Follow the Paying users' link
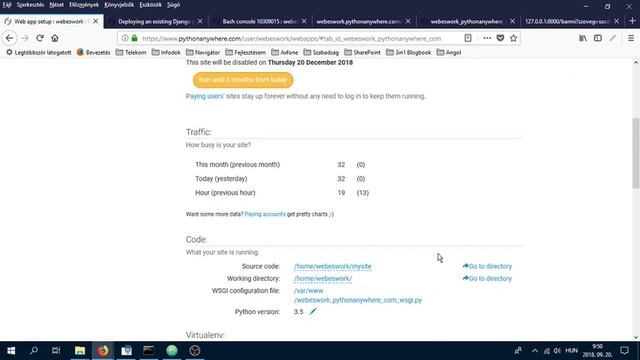This screenshot has height=360, width=640. (205, 96)
